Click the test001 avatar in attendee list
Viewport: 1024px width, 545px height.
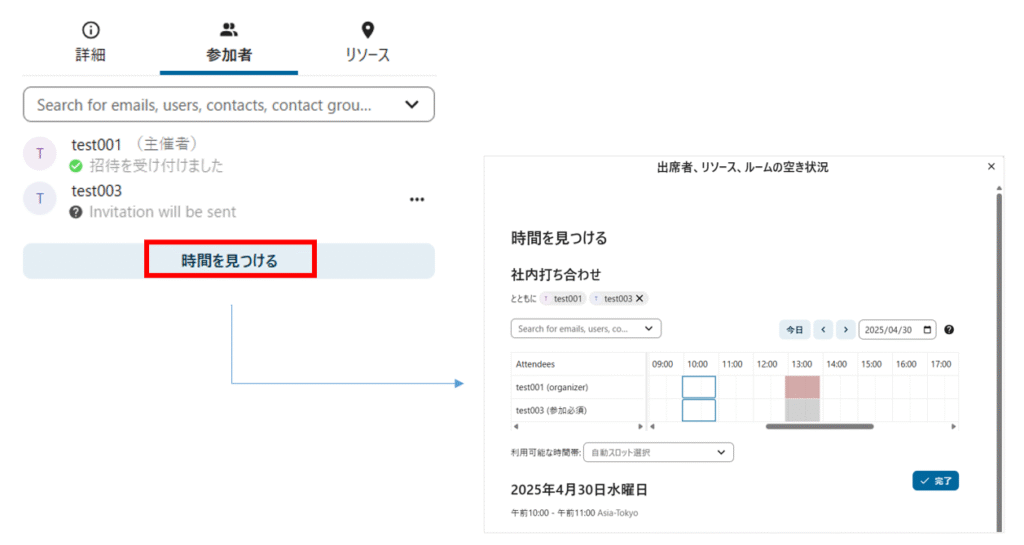click(x=40, y=153)
